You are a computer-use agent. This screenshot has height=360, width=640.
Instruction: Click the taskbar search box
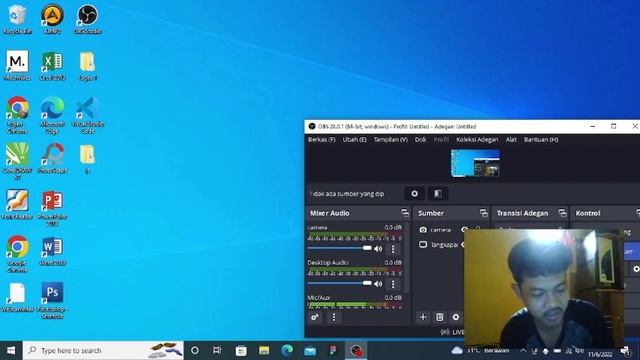coord(103,350)
